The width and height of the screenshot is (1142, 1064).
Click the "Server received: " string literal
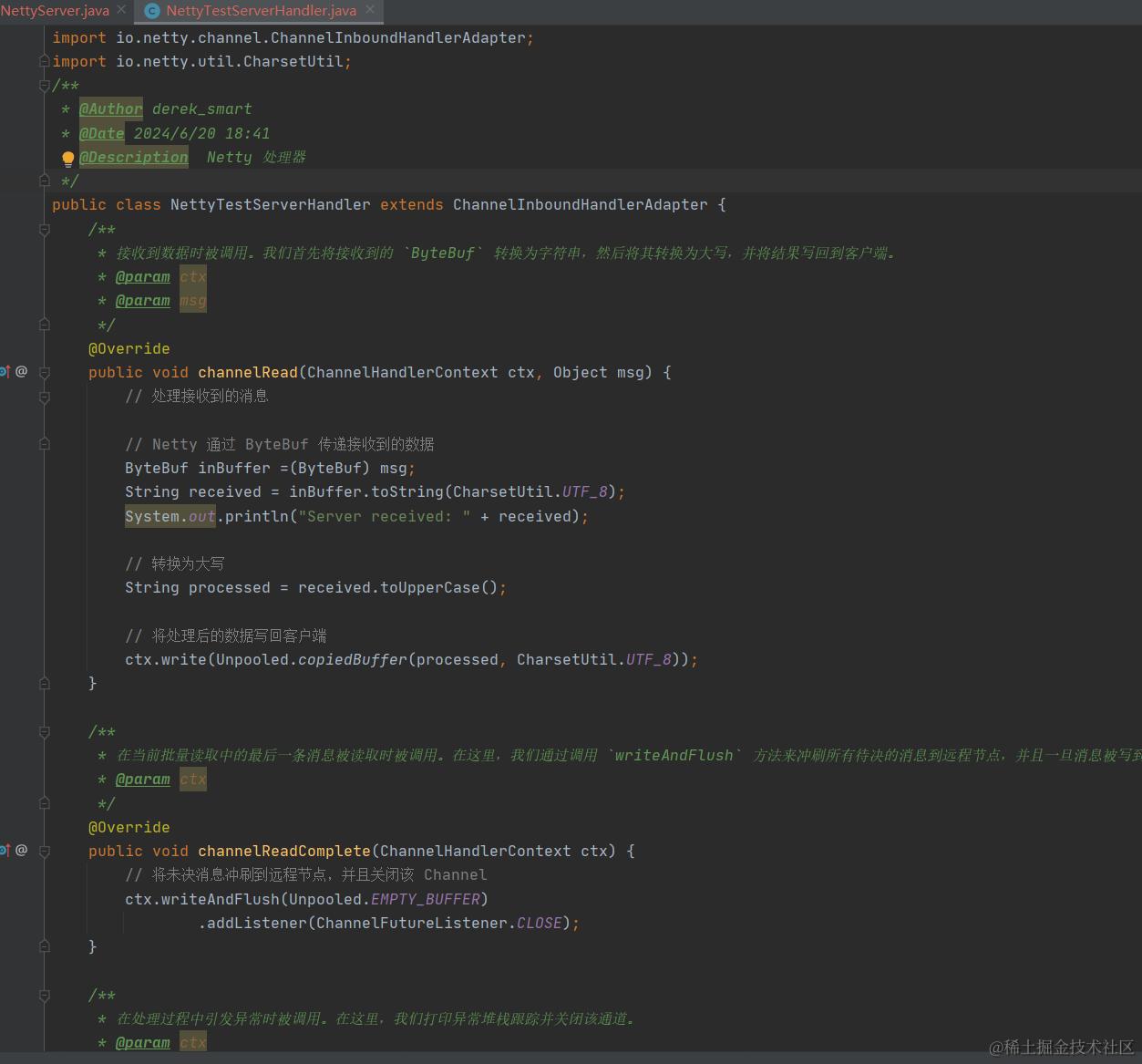tap(385, 516)
